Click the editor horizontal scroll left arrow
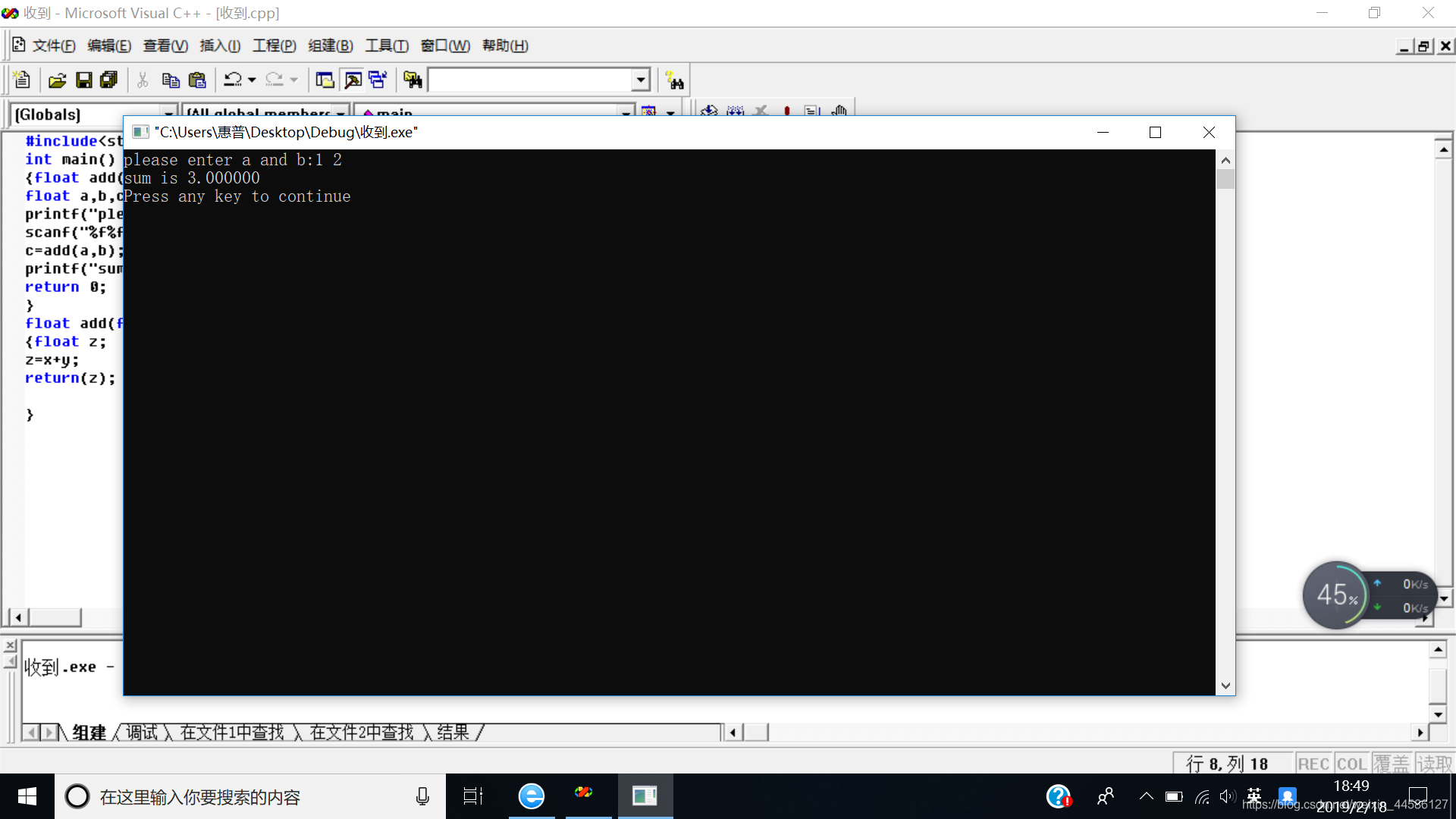This screenshot has width=1456, height=819. point(18,617)
